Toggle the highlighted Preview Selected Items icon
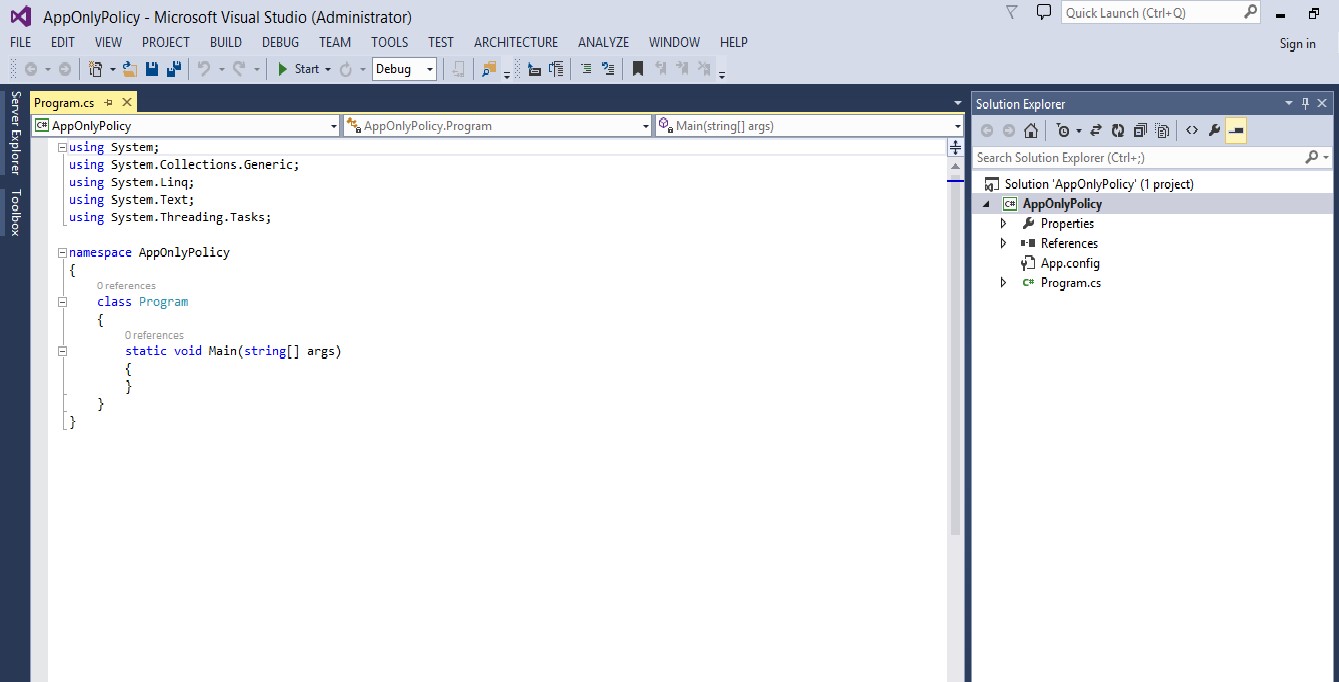Image resolution: width=1339 pixels, height=682 pixels. (1236, 130)
